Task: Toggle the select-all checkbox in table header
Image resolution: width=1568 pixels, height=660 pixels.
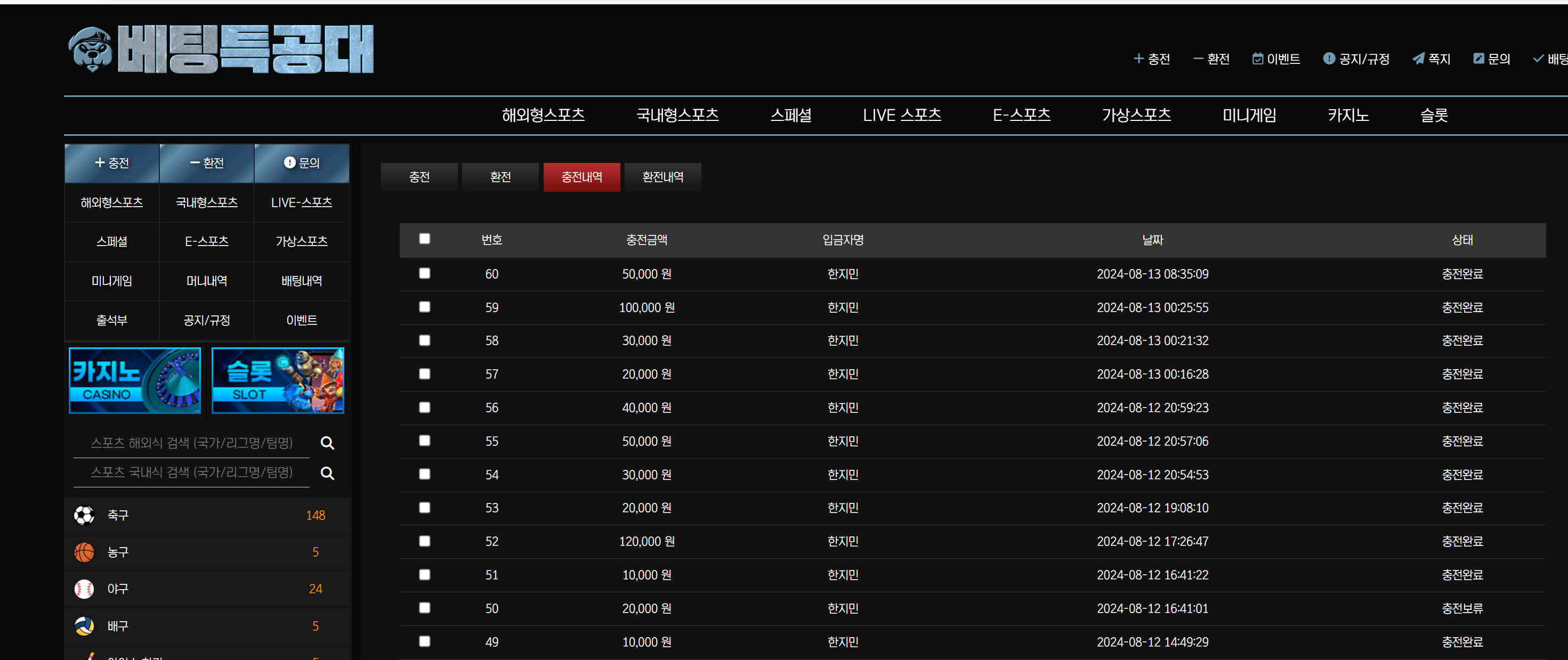Action: tap(425, 239)
